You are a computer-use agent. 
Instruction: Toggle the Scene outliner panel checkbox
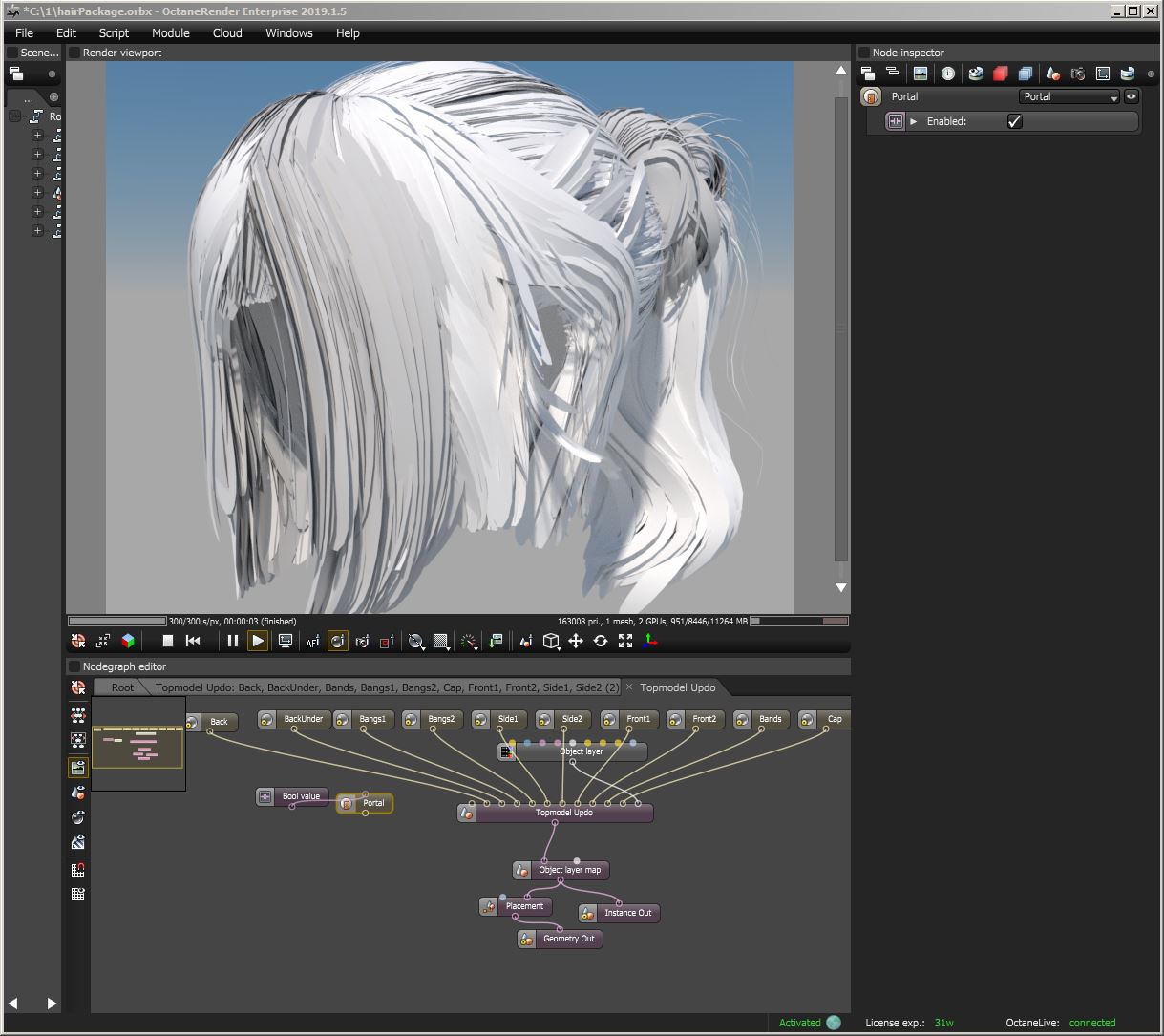(11, 53)
